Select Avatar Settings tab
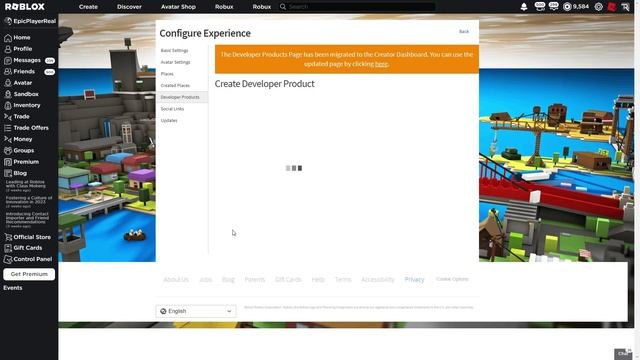Viewport: 640px width, 360px height. [x=175, y=62]
